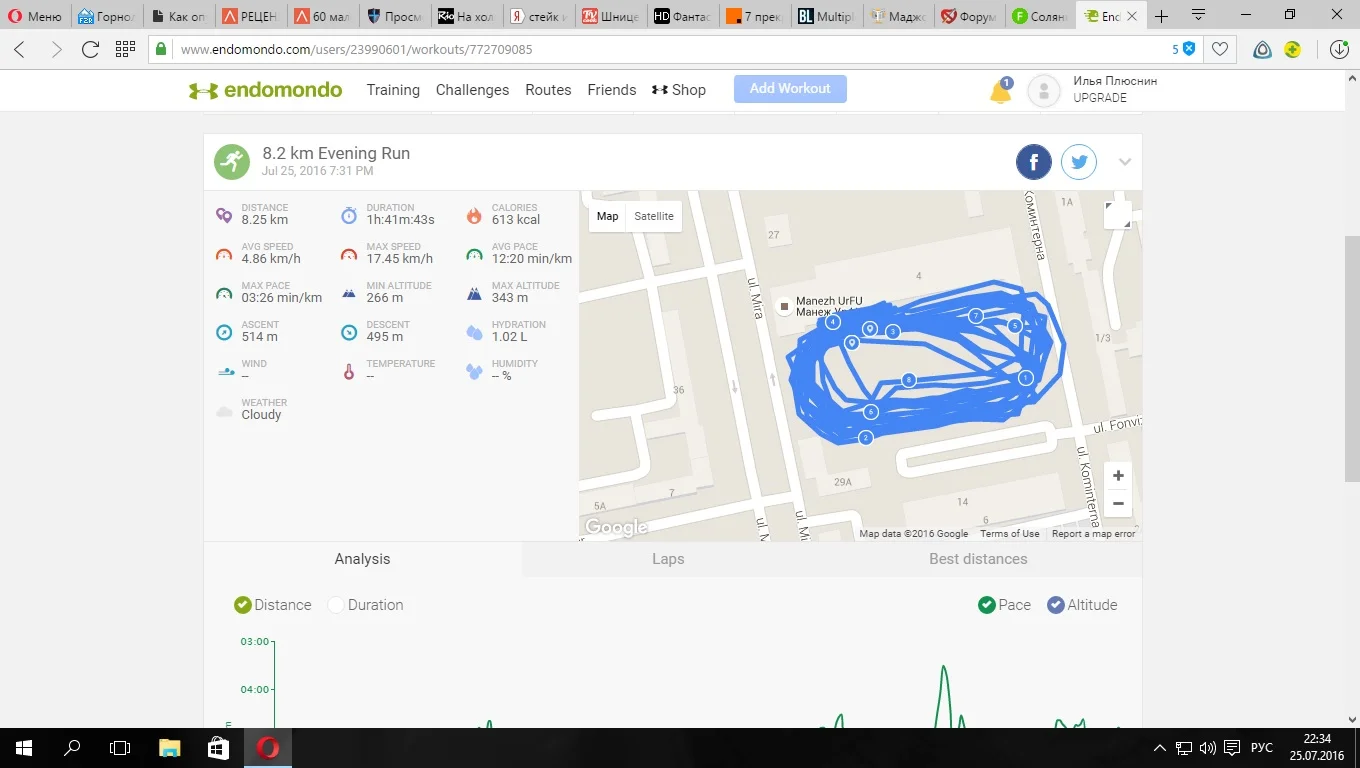Open the Shop page

(679, 90)
